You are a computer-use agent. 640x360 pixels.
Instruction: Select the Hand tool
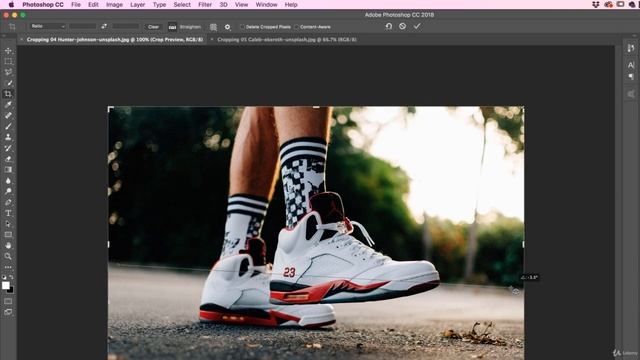[x=8, y=245]
